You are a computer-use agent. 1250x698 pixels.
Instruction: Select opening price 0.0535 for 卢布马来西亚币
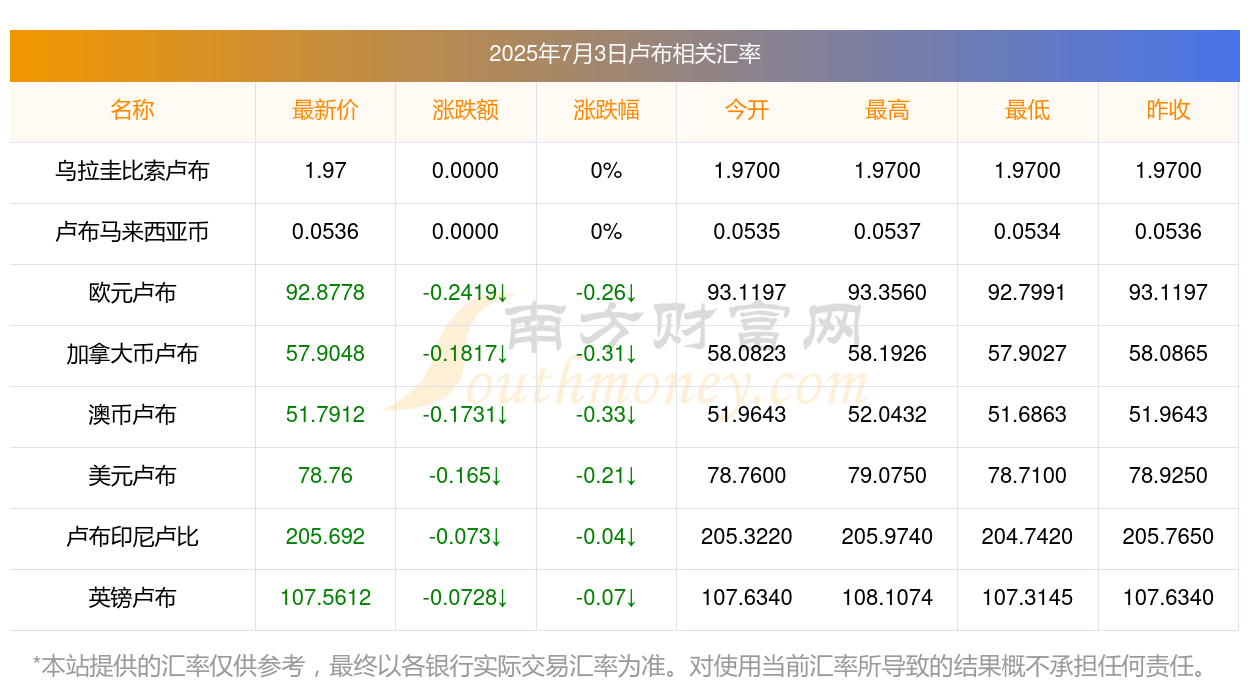pyautogui.click(x=747, y=232)
